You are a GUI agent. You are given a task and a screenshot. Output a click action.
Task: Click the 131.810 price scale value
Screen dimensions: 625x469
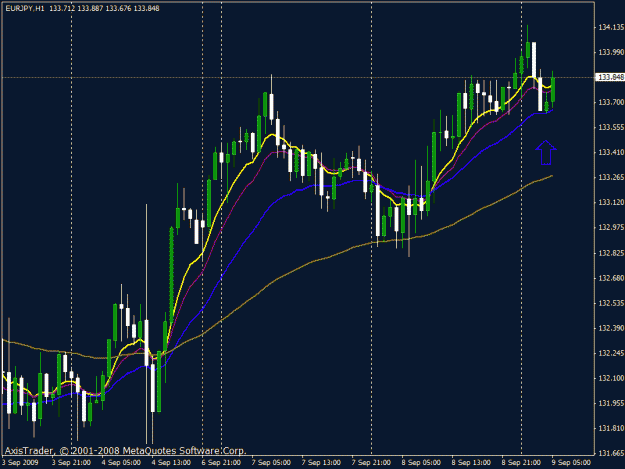point(611,429)
